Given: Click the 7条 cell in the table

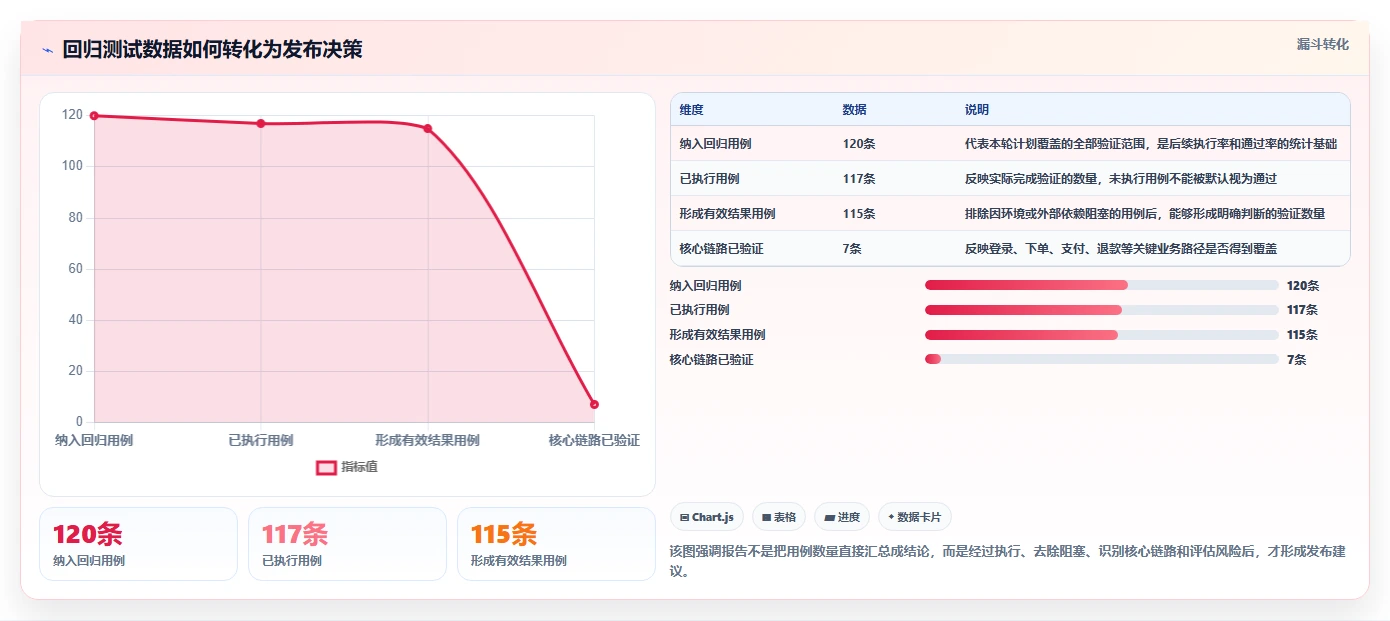Looking at the screenshot, I should [852, 249].
